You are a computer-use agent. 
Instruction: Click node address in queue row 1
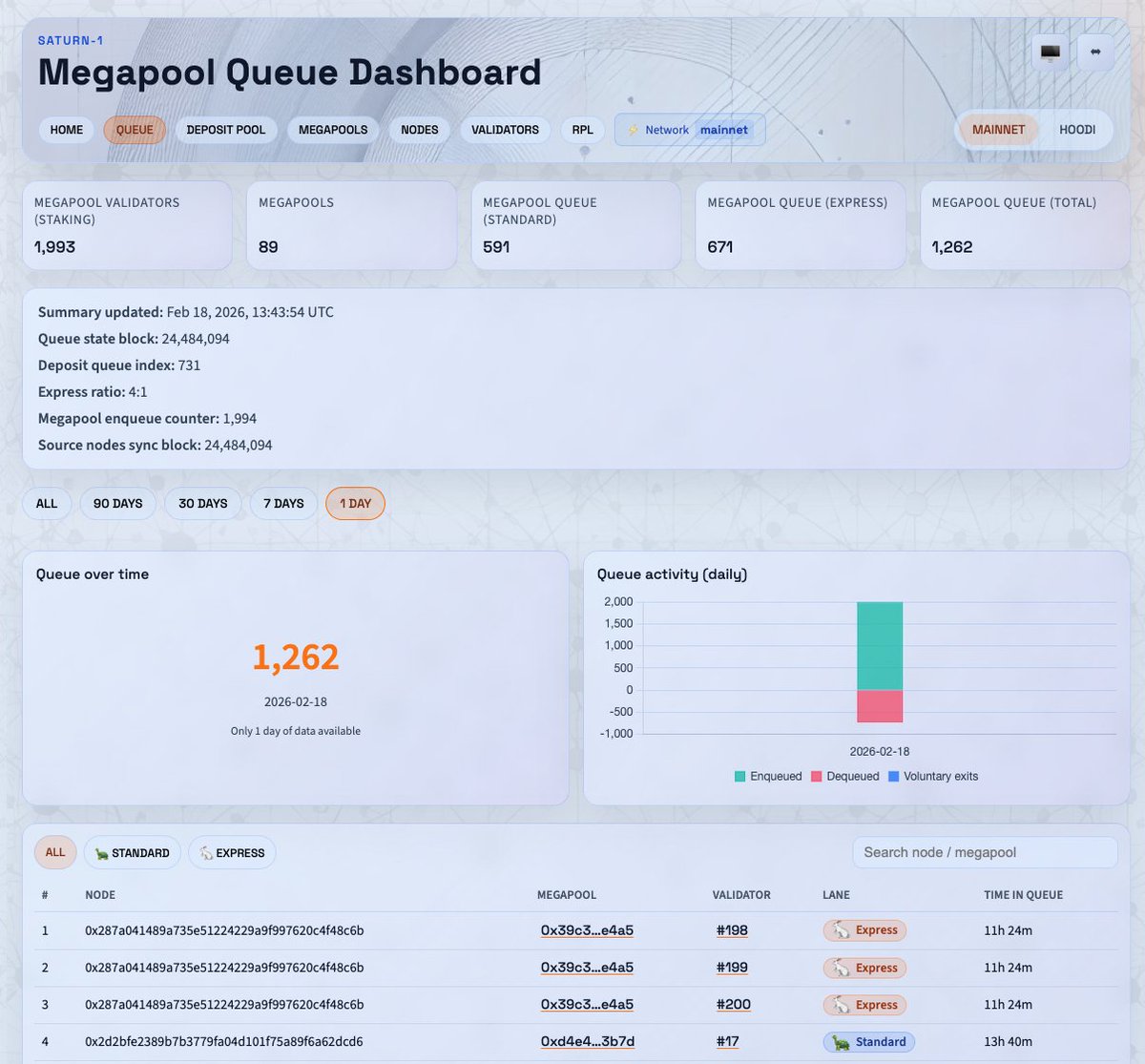click(x=224, y=930)
